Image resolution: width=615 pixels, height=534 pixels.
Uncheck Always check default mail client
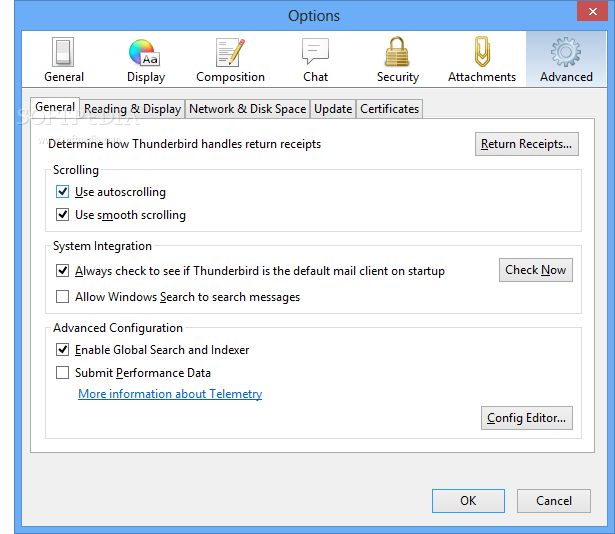coord(62,270)
